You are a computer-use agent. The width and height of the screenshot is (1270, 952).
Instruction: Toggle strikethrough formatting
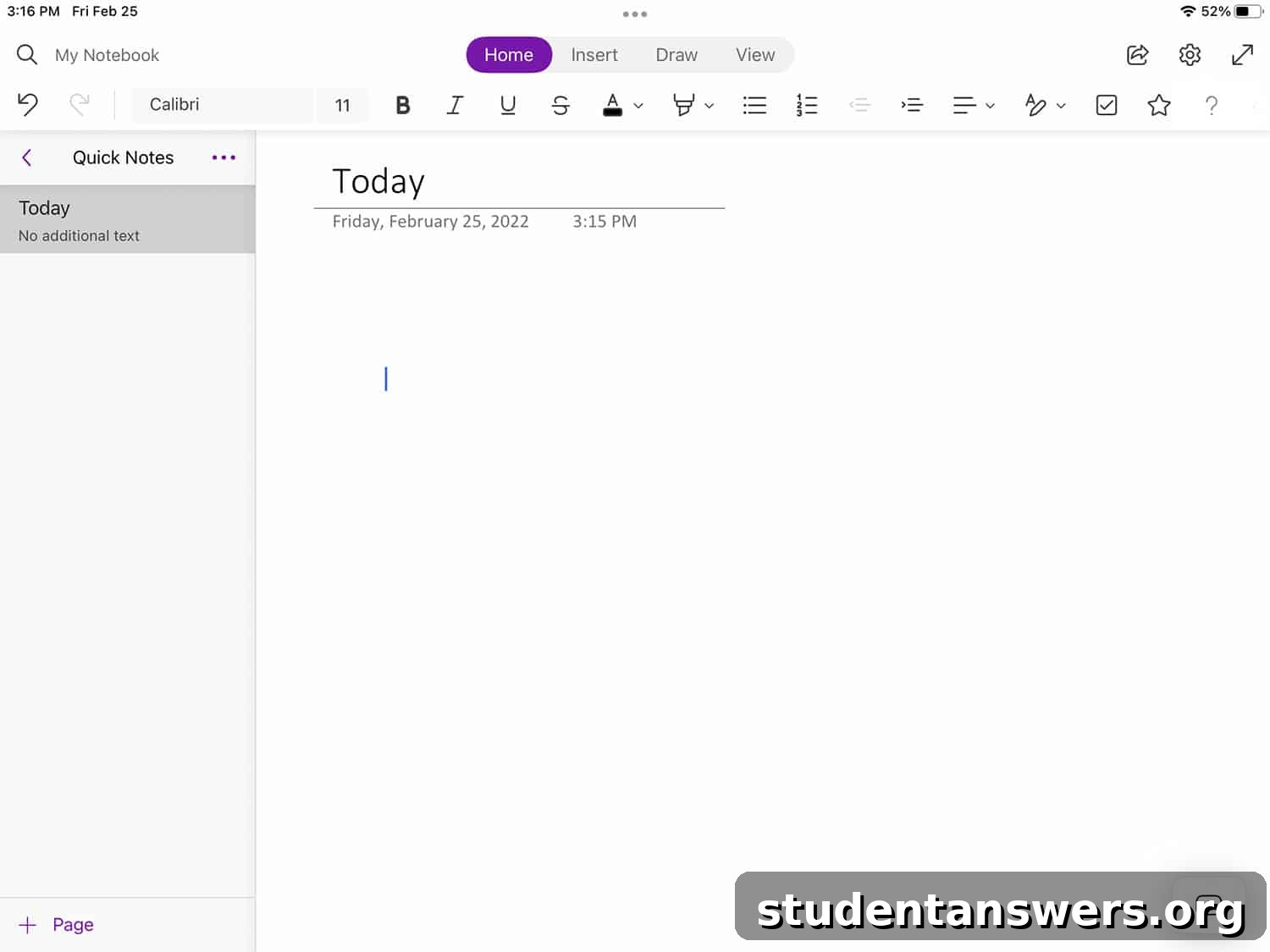pyautogui.click(x=560, y=105)
